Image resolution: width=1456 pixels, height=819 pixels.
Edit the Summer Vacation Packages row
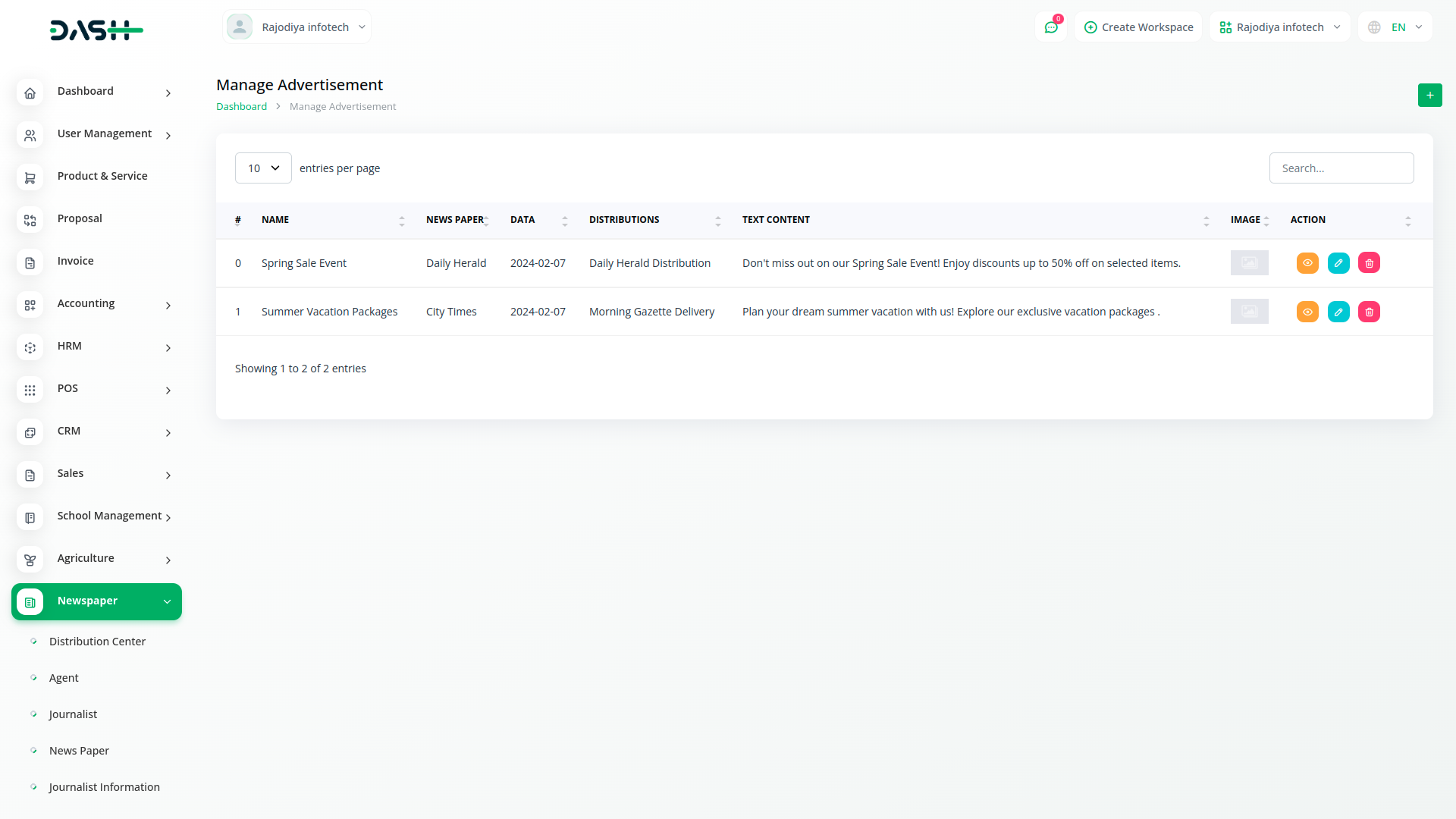(x=1338, y=312)
